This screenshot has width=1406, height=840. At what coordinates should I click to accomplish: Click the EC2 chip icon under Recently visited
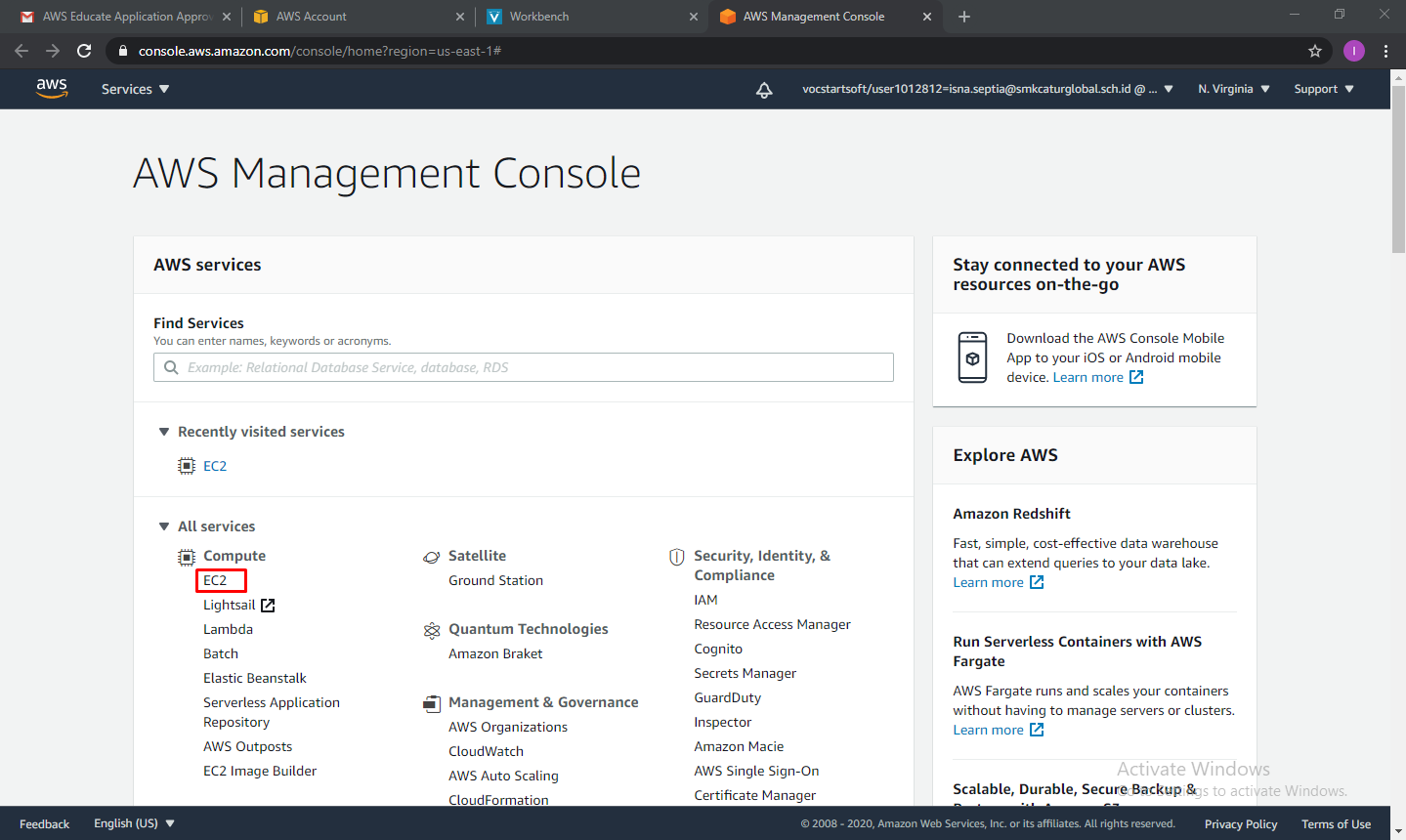[x=187, y=466]
